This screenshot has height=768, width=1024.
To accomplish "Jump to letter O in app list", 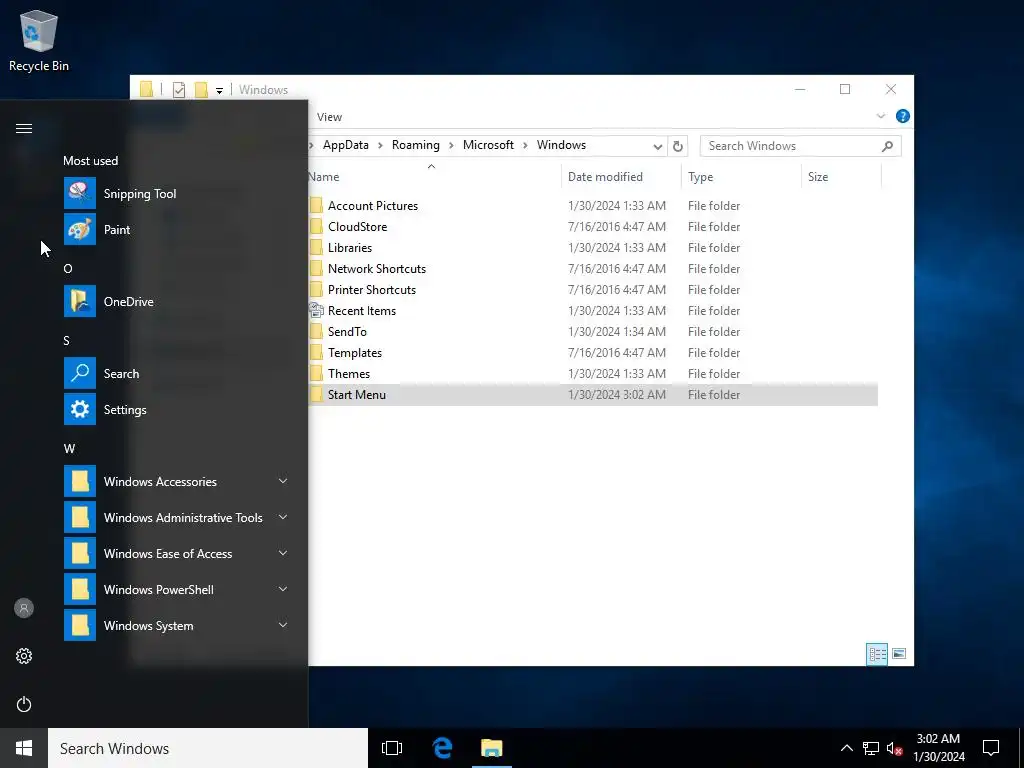I will 68,268.
